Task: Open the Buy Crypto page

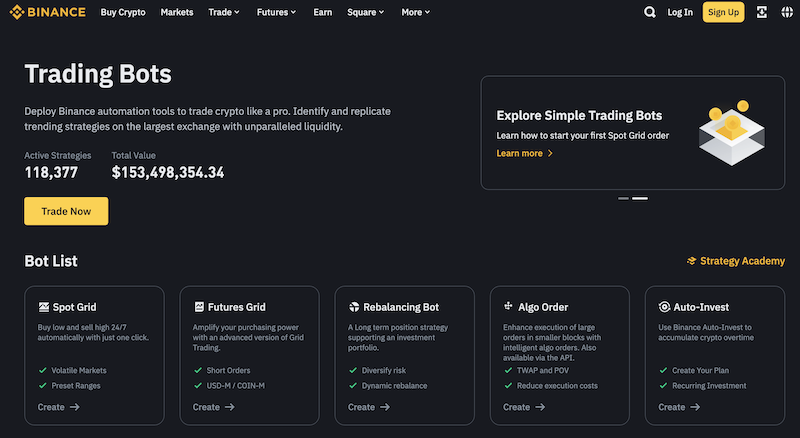Action: [x=123, y=12]
